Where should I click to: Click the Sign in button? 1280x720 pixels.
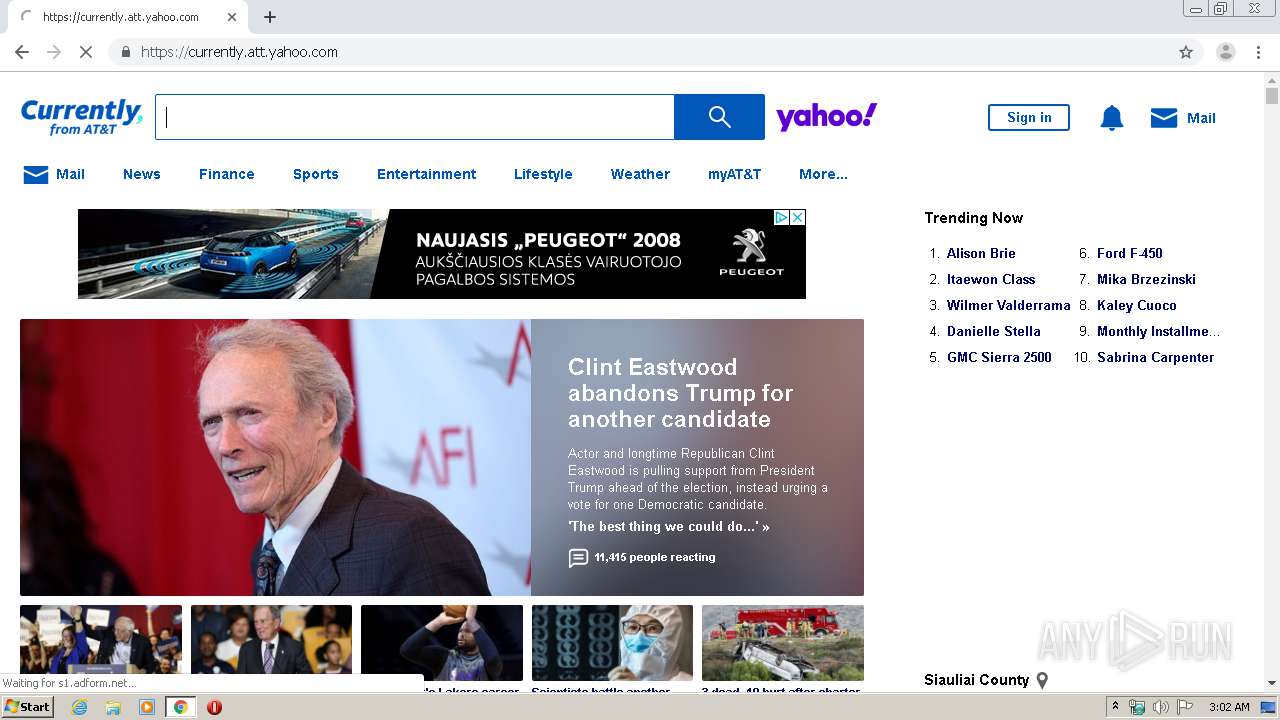(x=1029, y=117)
